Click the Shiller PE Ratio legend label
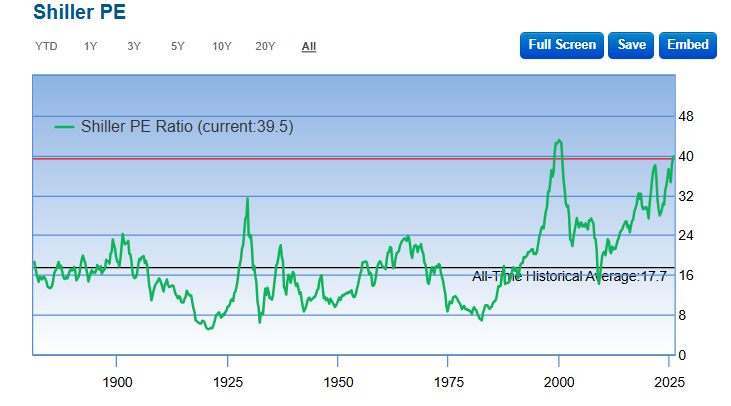 pyautogui.click(x=187, y=126)
